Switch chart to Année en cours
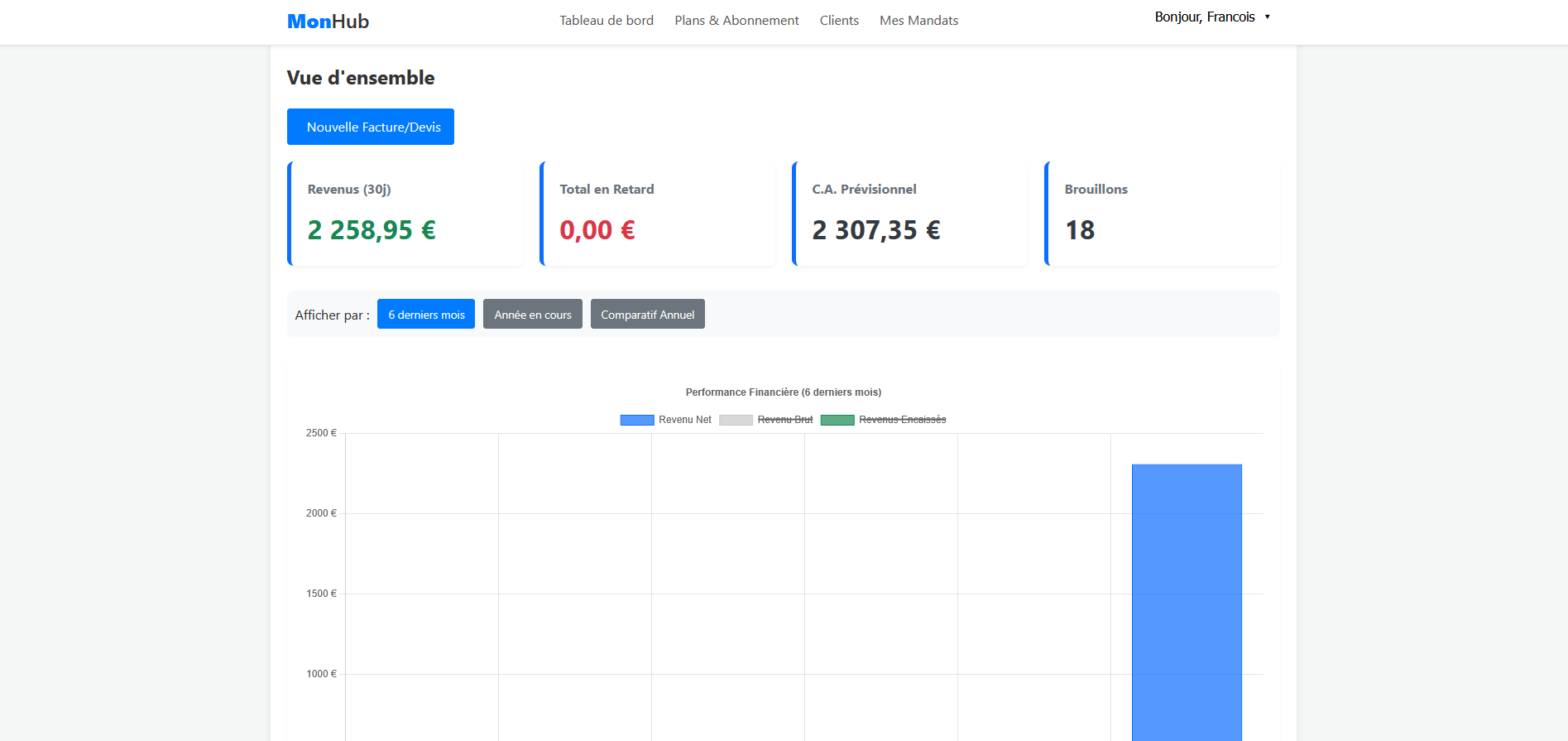 [x=533, y=315]
